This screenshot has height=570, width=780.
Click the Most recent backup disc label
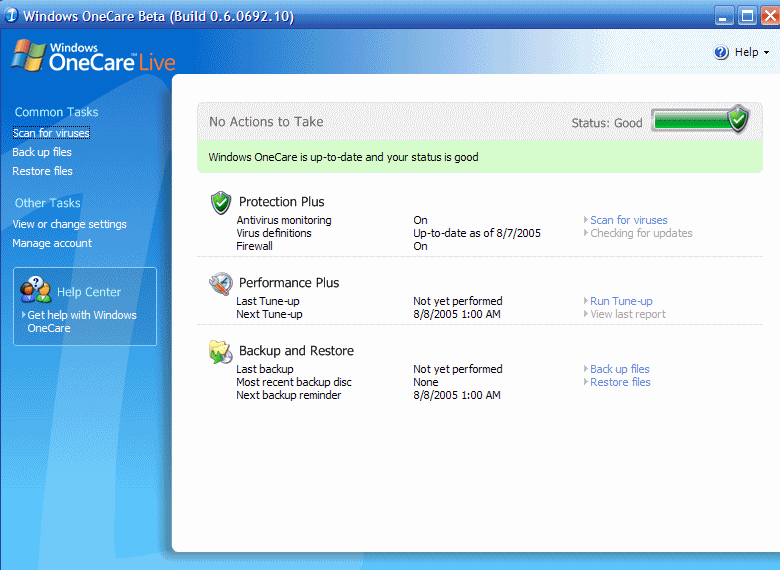[x=294, y=382]
